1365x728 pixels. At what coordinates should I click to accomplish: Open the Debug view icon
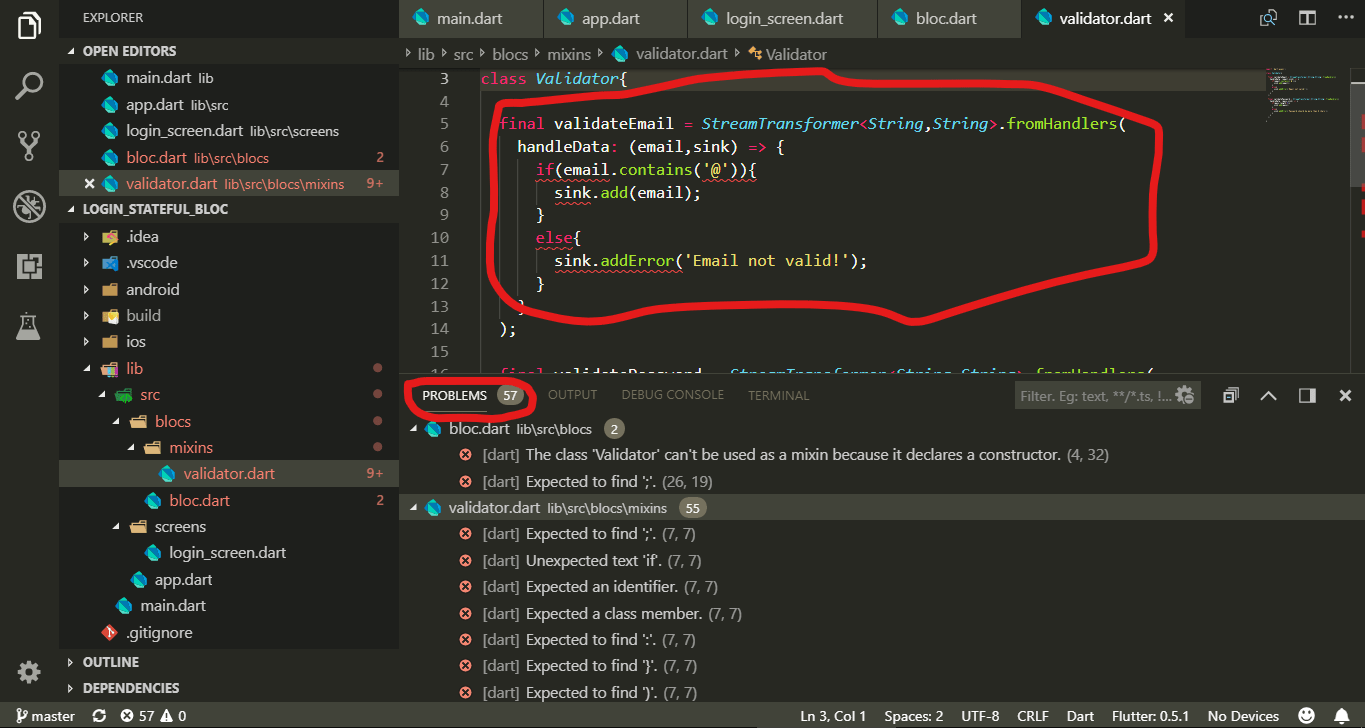point(29,206)
